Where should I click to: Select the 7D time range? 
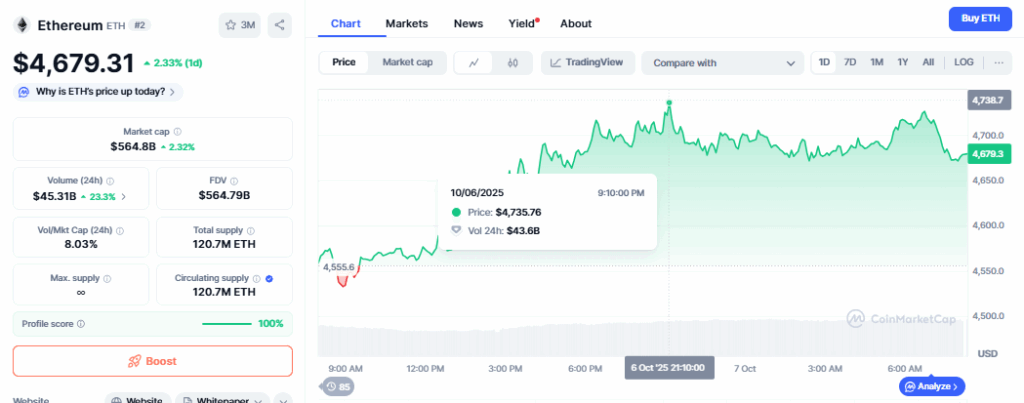coord(850,63)
